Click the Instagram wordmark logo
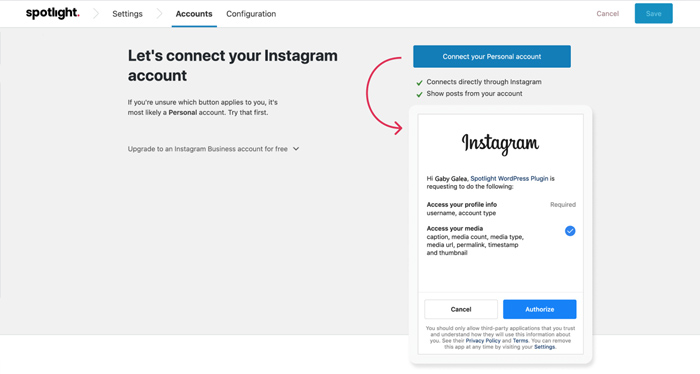This screenshot has height=374, width=700. [x=500, y=144]
